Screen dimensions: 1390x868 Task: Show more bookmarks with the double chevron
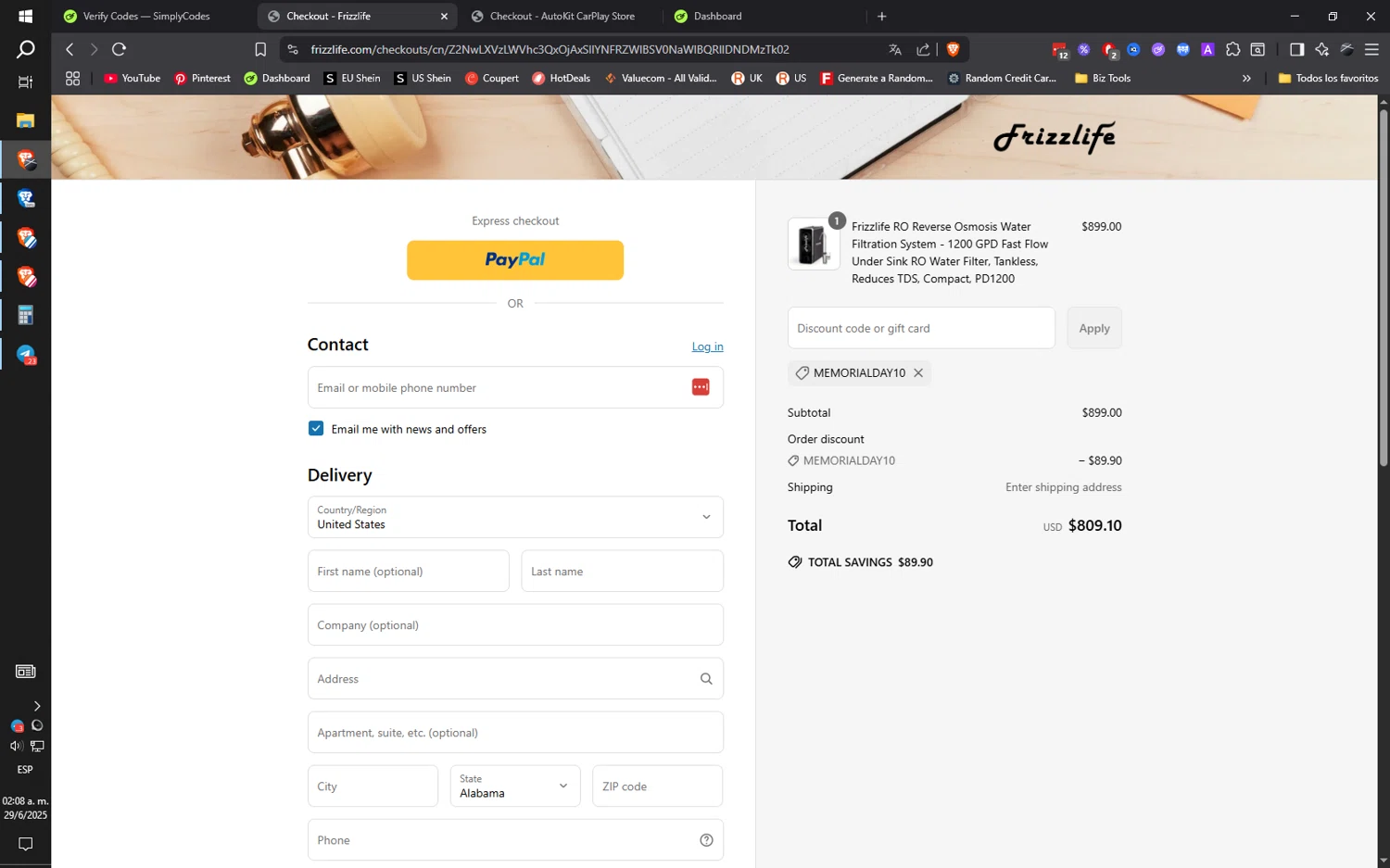(1246, 78)
